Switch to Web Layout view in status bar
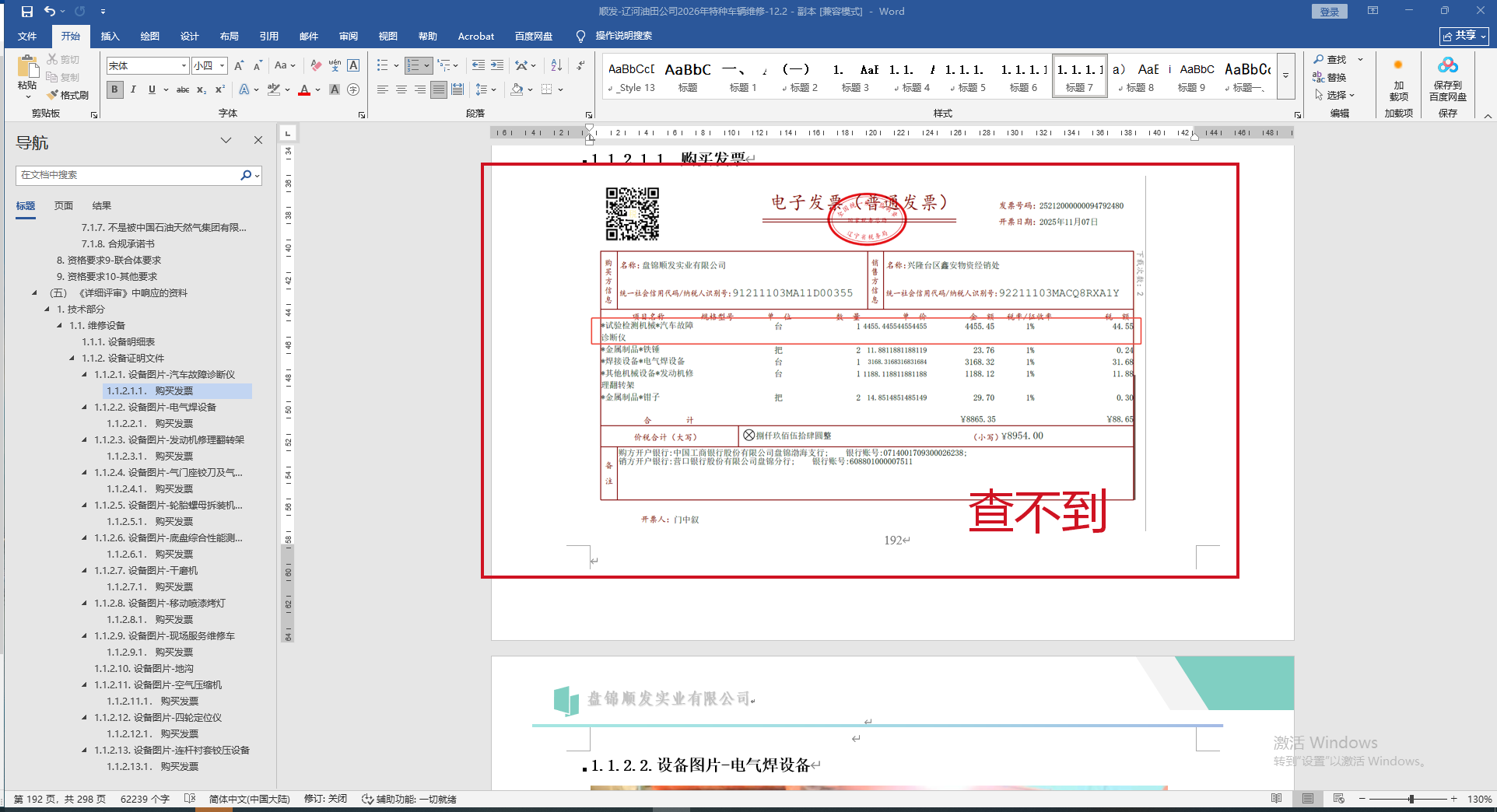 click(1338, 799)
